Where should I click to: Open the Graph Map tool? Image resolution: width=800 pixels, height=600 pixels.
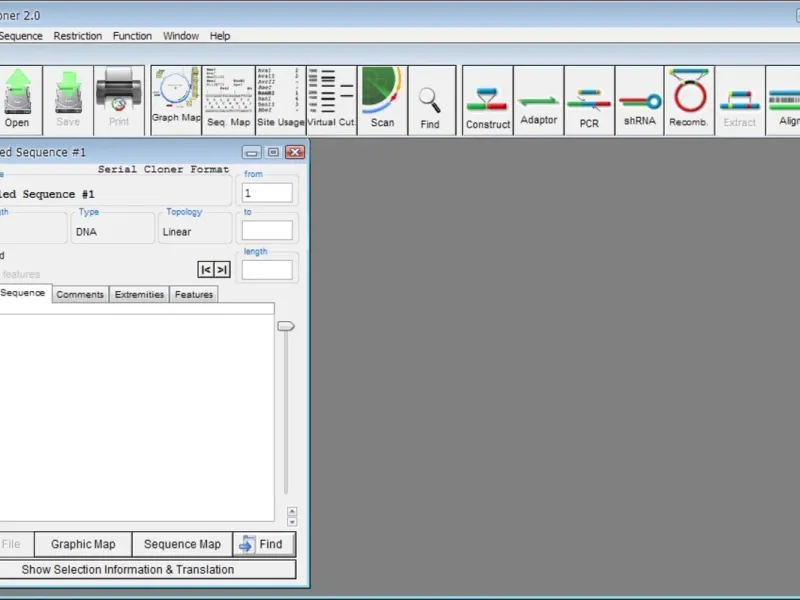pyautogui.click(x=176, y=99)
